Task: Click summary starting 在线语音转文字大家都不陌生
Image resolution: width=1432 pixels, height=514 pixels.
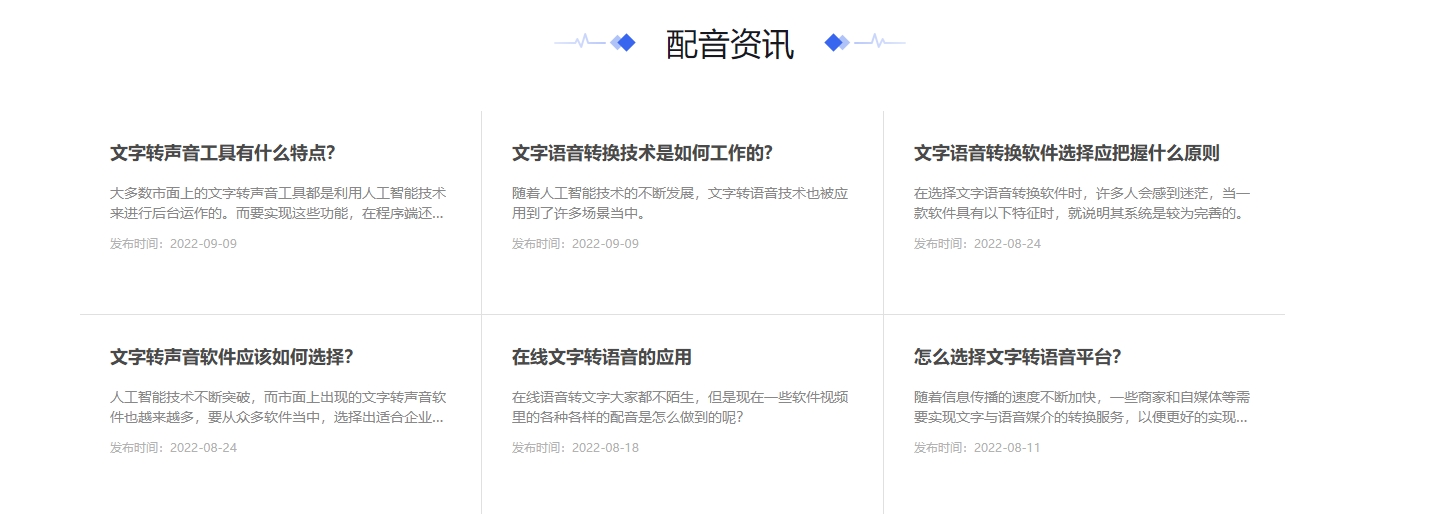Action: [679, 407]
